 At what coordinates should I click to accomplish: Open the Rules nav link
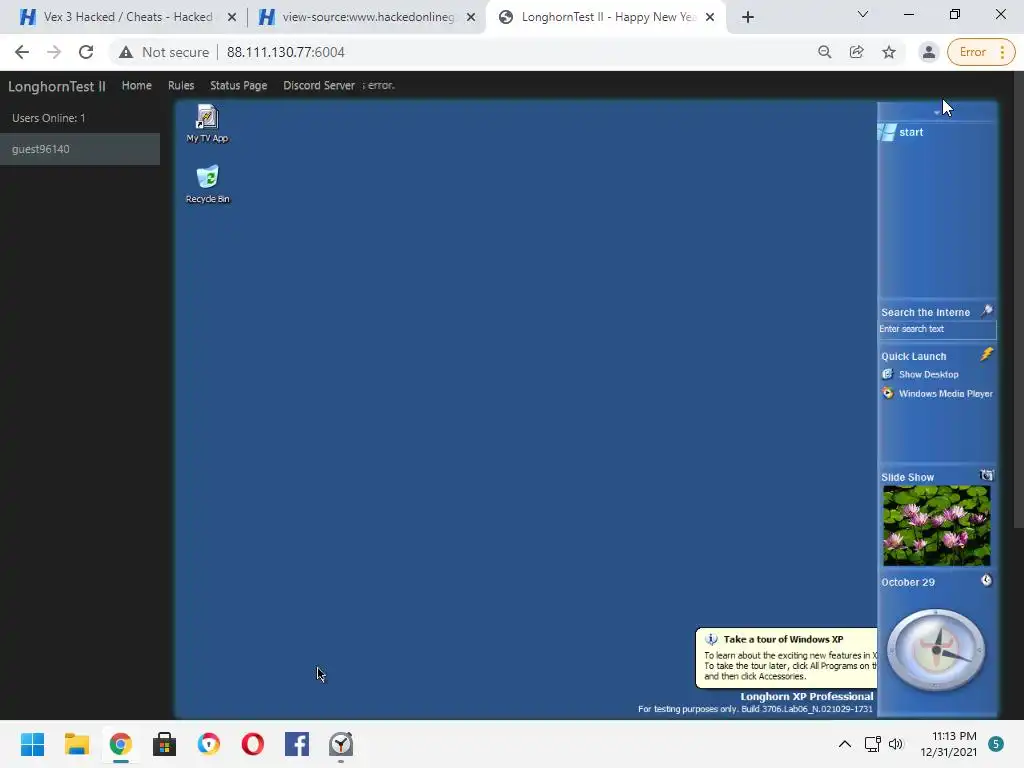[x=181, y=86]
